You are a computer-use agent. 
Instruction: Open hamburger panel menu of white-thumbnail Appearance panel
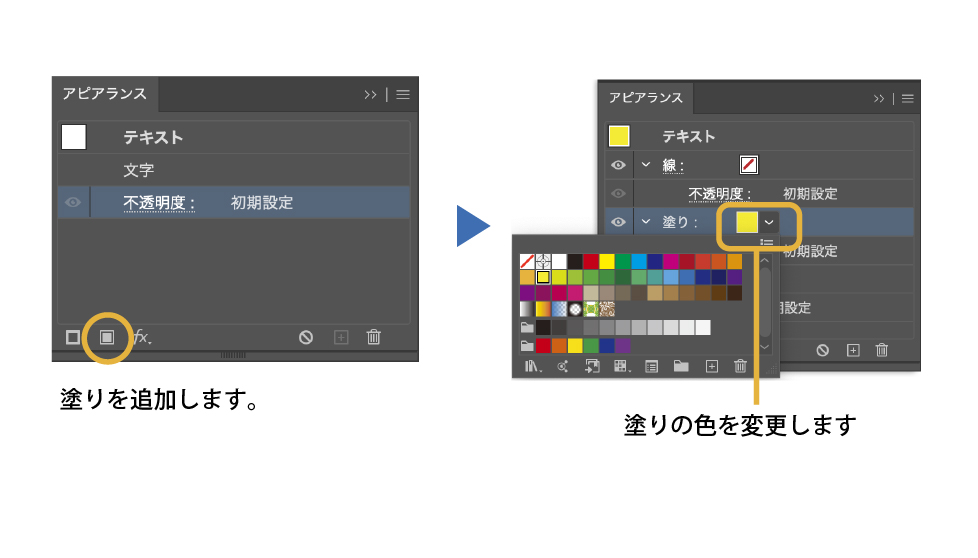pos(403,94)
